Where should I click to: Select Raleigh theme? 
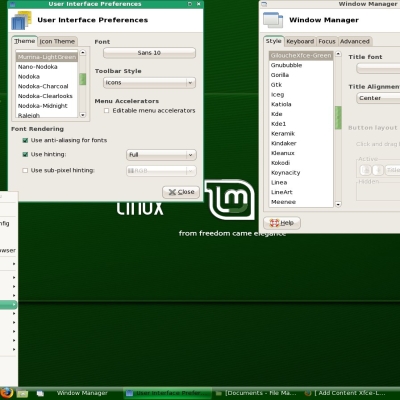pyautogui.click(x=47, y=115)
